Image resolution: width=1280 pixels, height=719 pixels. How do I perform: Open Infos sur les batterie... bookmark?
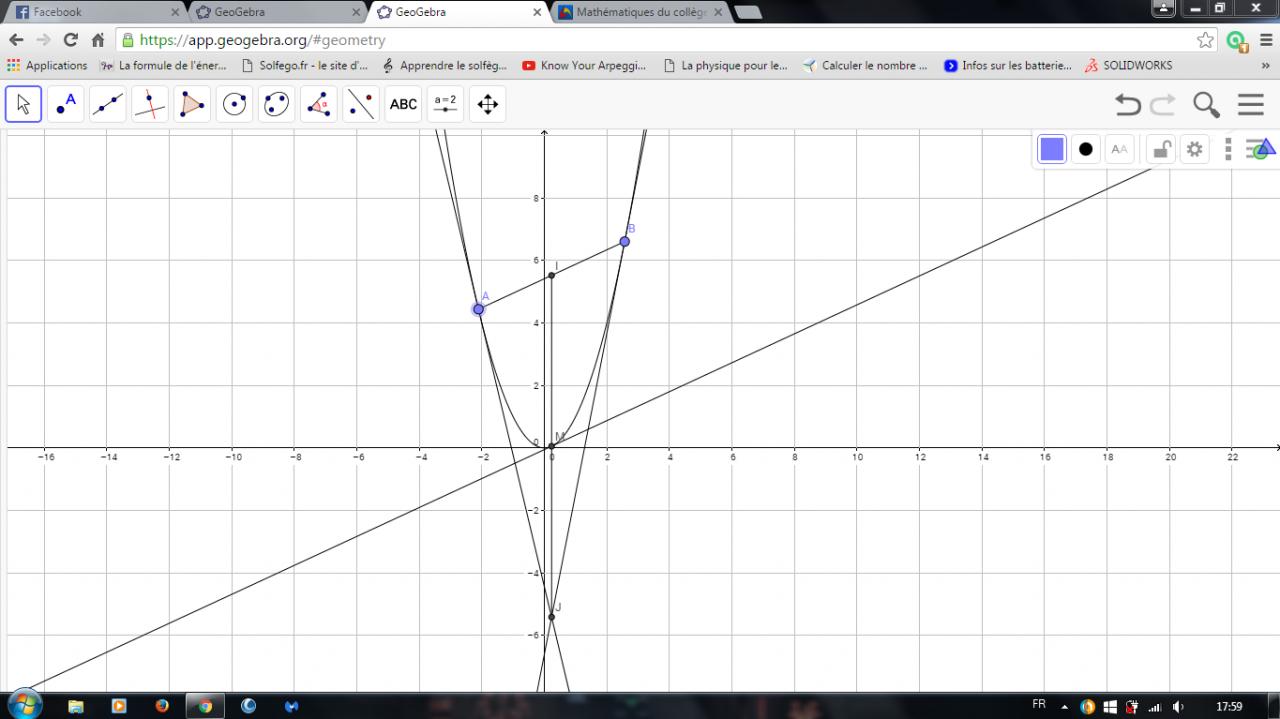(x=1008, y=65)
